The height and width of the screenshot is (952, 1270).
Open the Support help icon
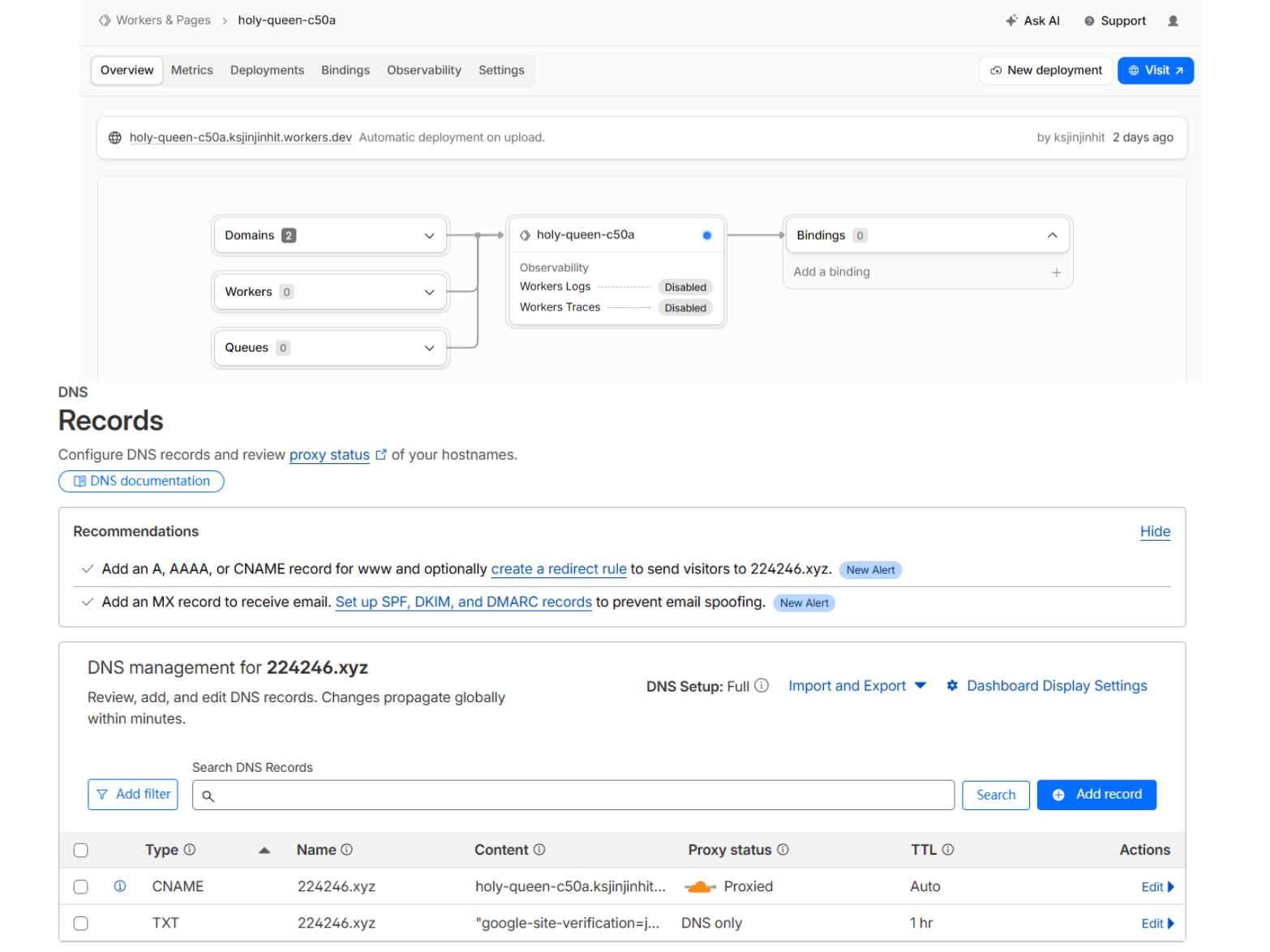(1089, 21)
